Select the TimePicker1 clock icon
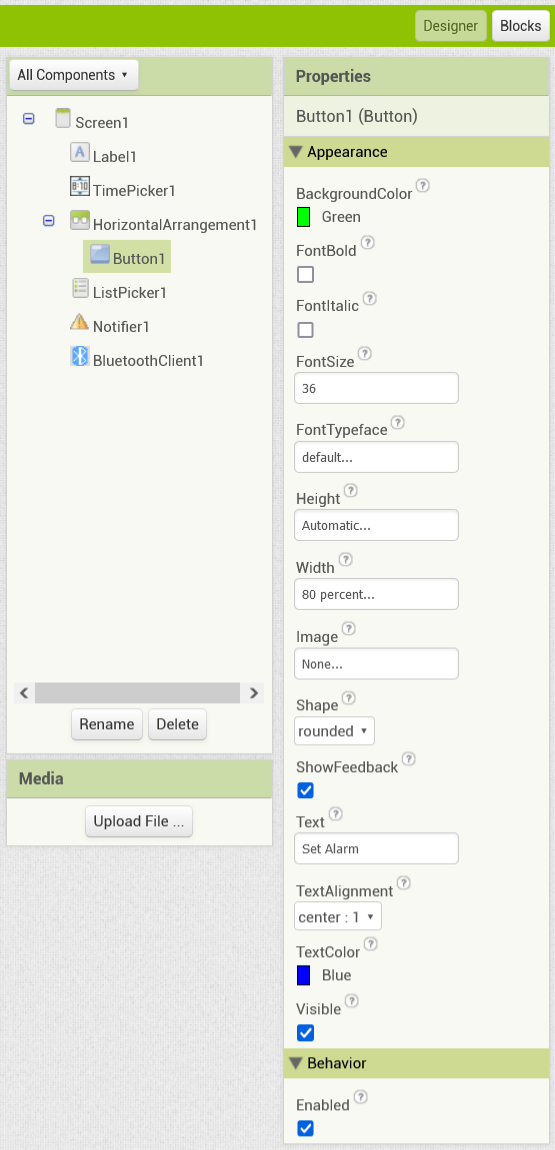The height and width of the screenshot is (1150, 555). (x=79, y=186)
